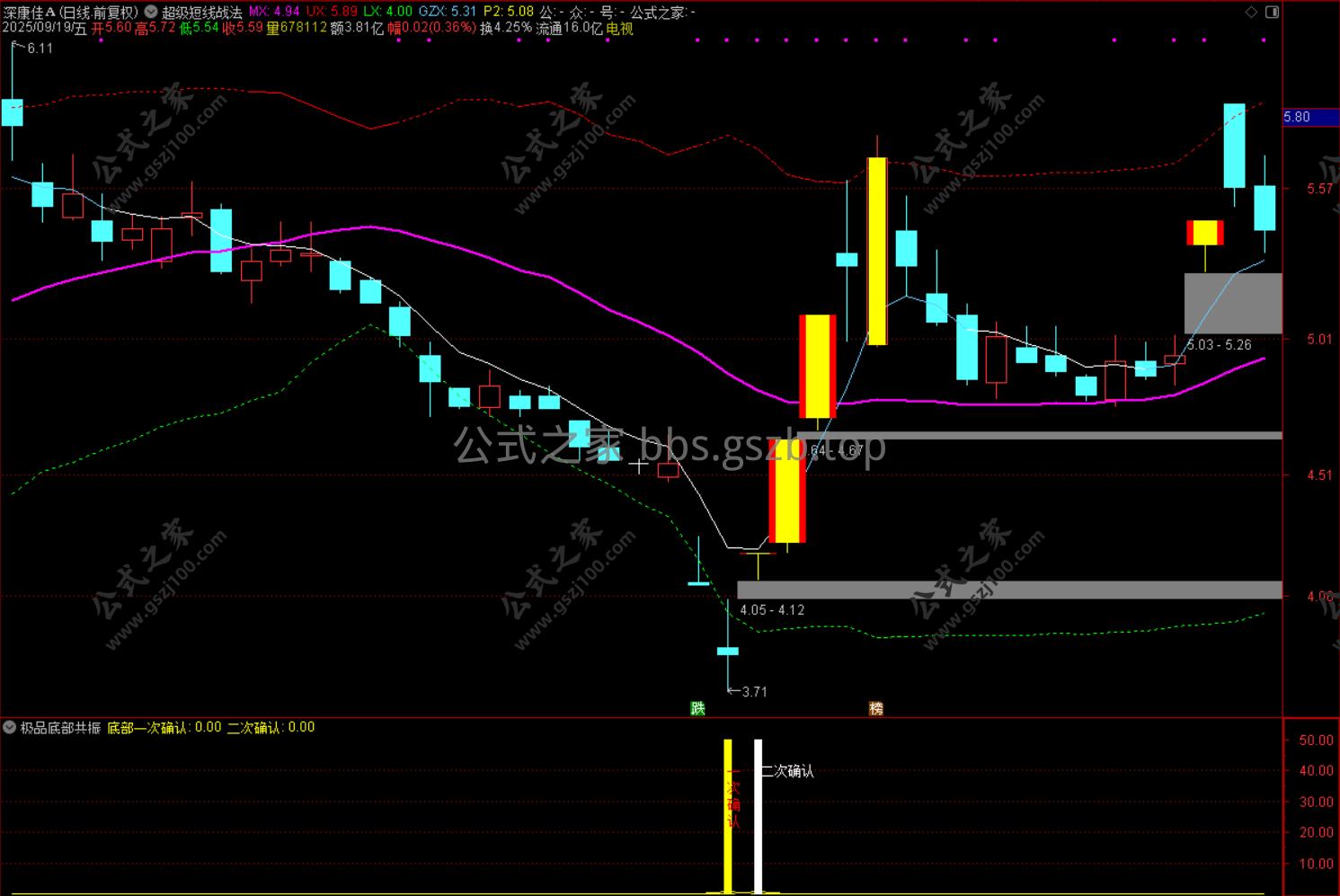Screen dimensions: 1340x896
Task: Click the yellow 一次确认 signal bar
Action: click(x=728, y=816)
